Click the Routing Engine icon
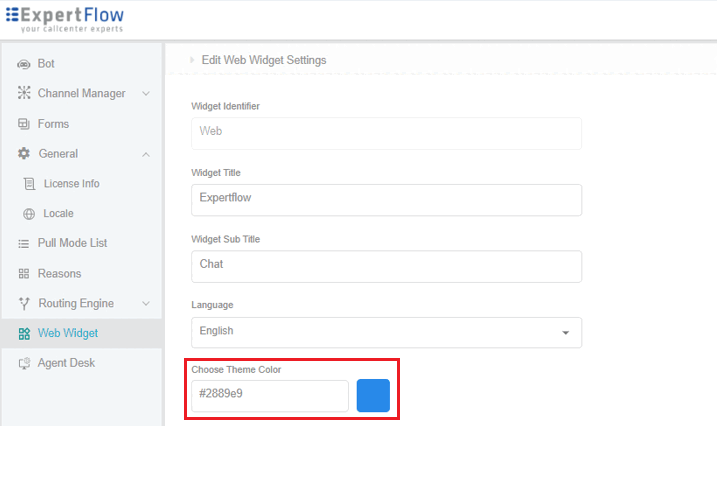 click(24, 304)
